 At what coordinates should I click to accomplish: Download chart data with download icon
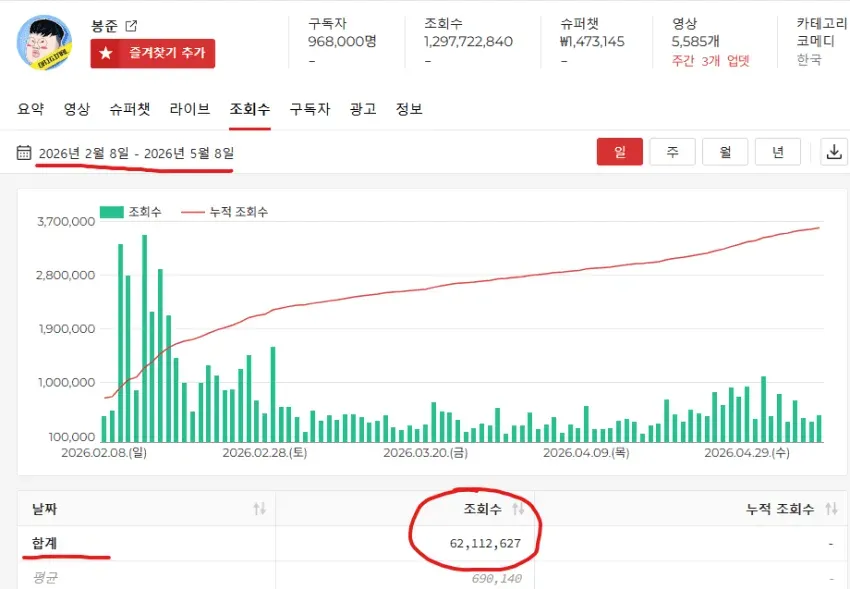pyautogui.click(x=834, y=152)
